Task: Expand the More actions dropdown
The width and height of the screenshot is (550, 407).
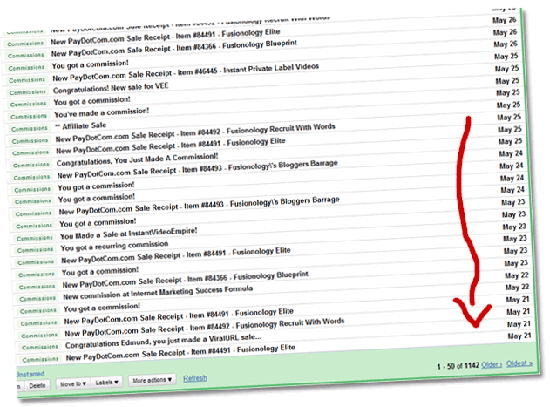Action: 152,380
